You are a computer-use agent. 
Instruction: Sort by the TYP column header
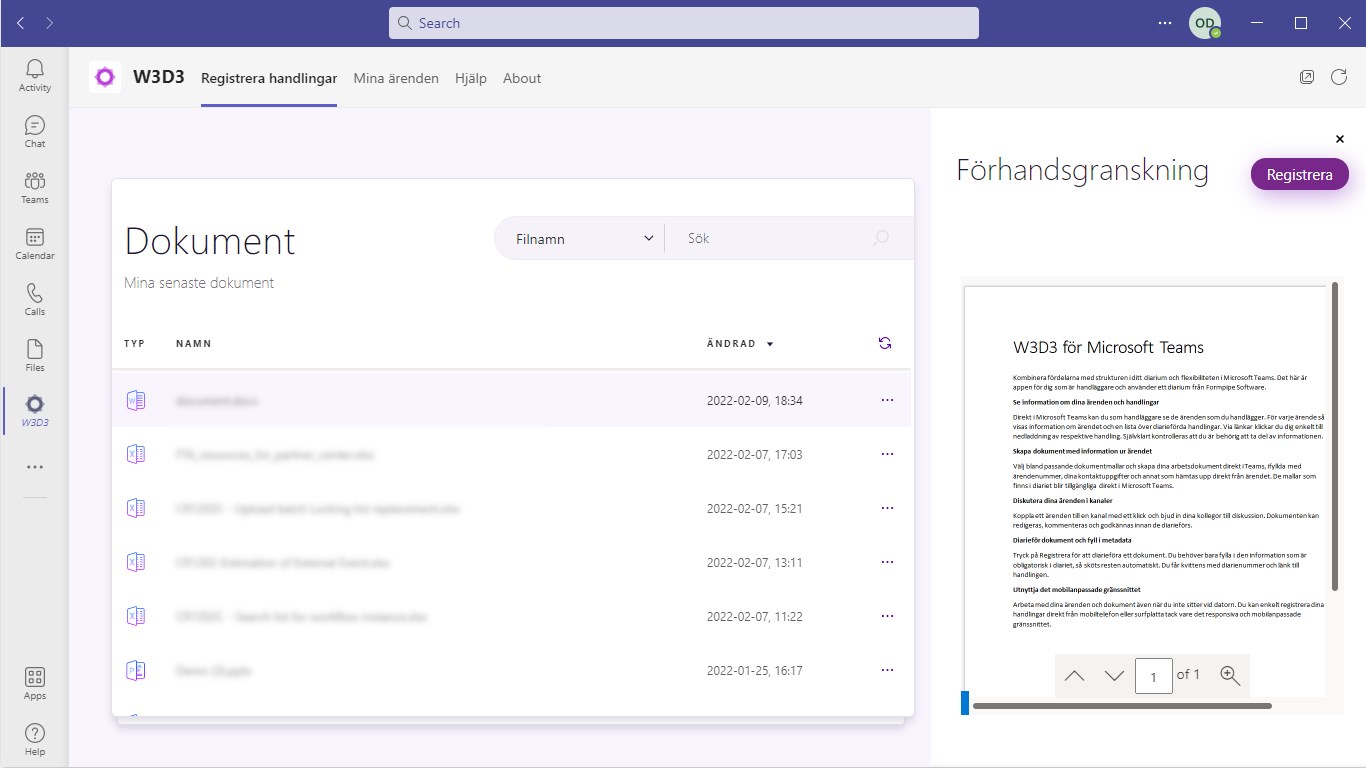pos(135,344)
